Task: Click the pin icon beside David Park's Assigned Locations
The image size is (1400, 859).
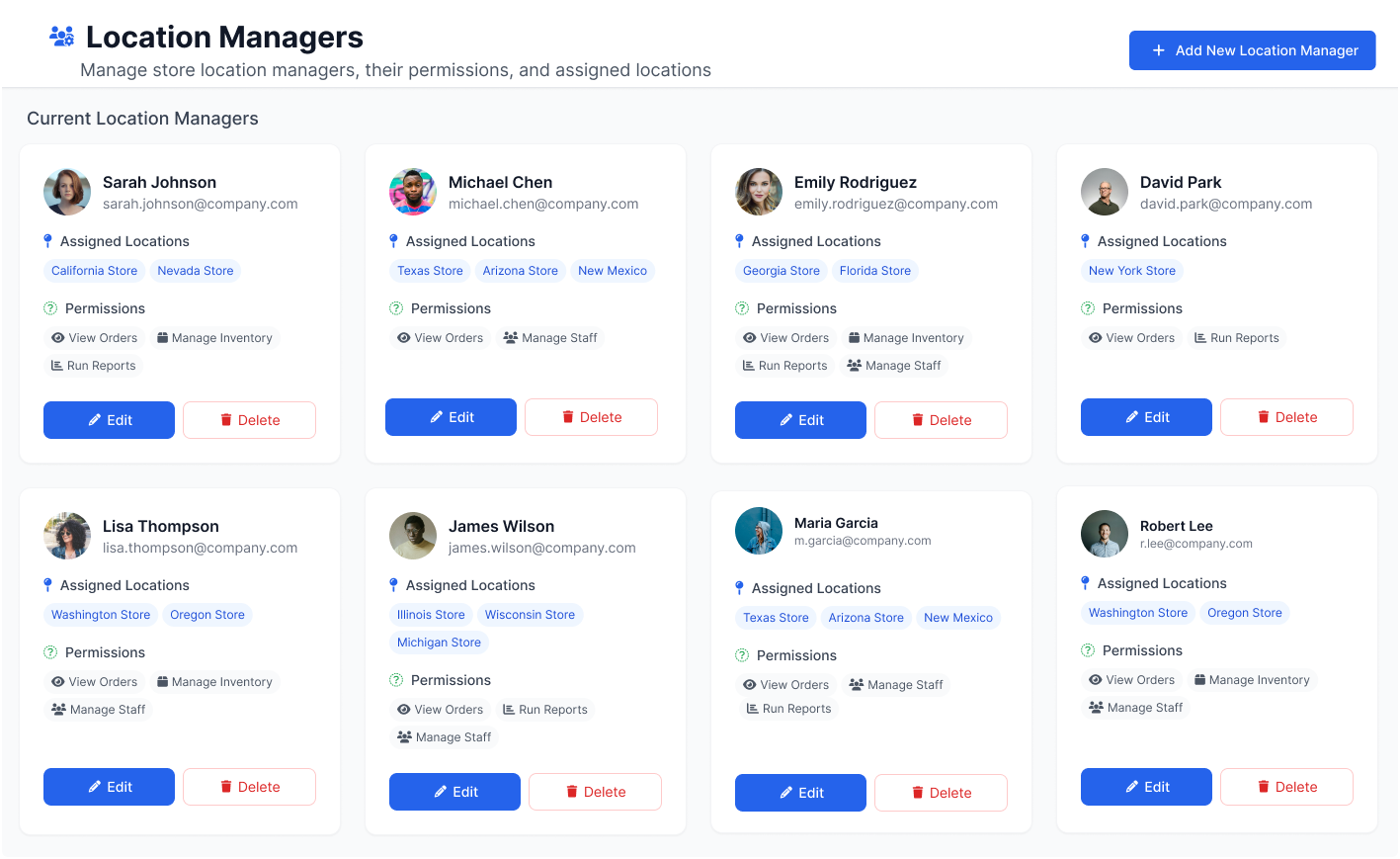Action: coord(1085,241)
